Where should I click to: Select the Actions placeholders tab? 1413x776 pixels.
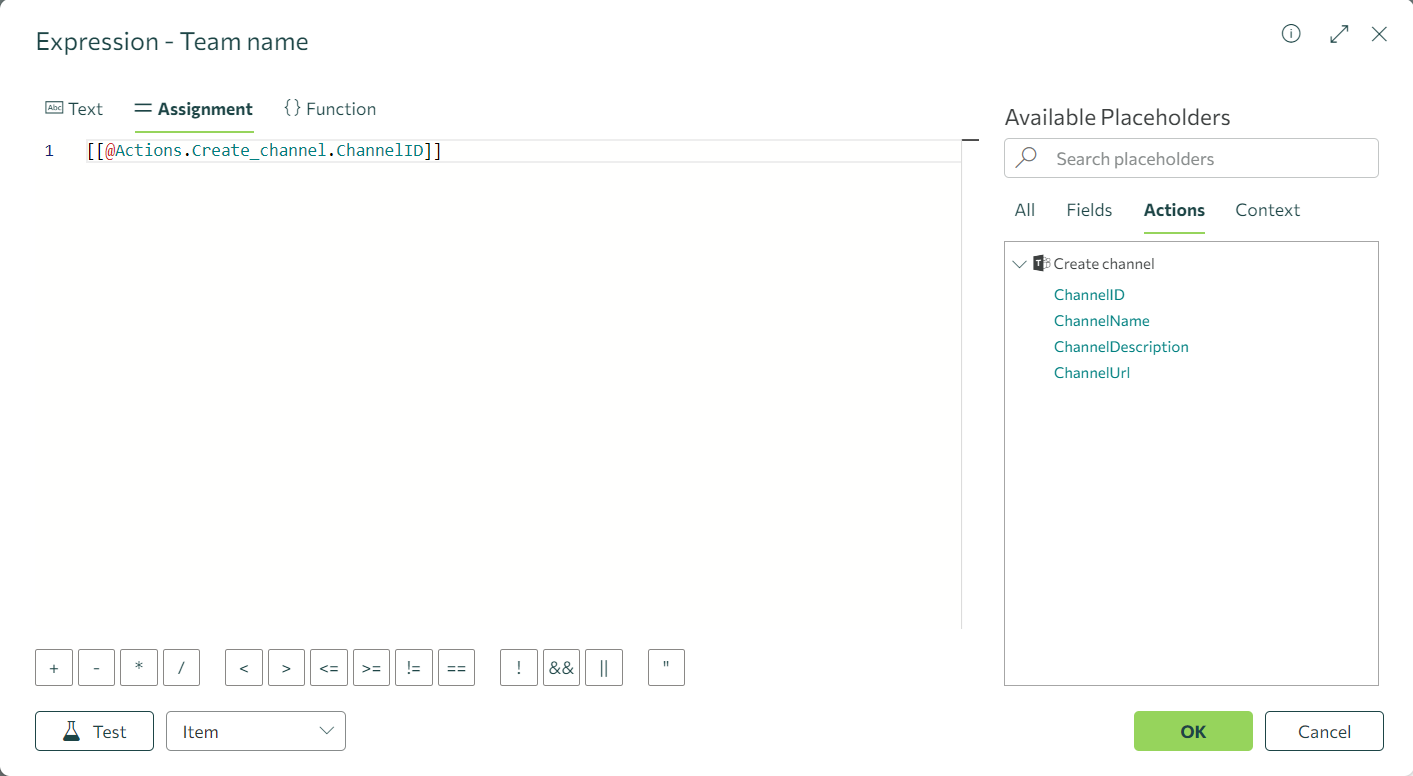1174,210
